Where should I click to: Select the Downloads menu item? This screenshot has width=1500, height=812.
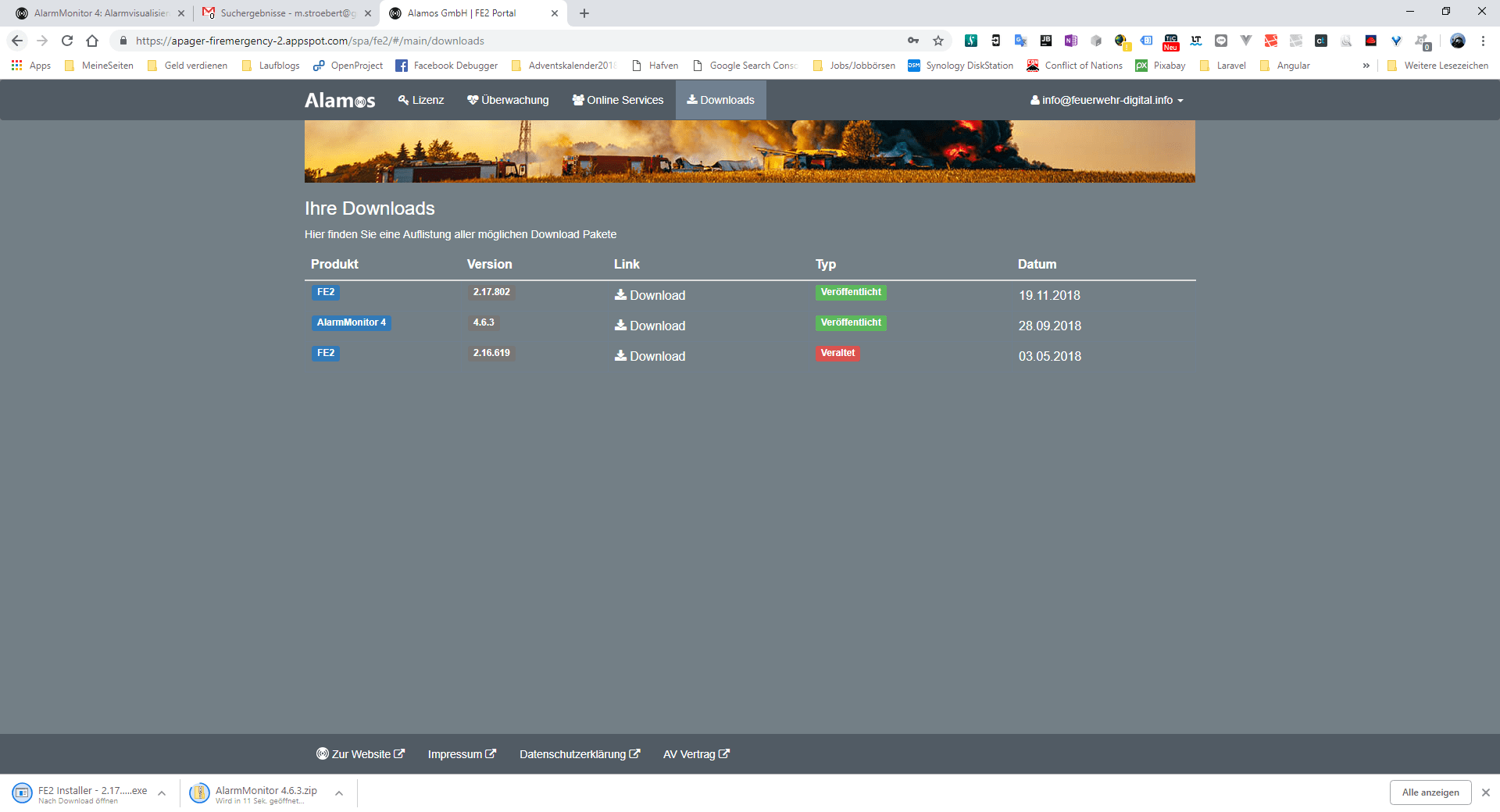pyautogui.click(x=720, y=100)
